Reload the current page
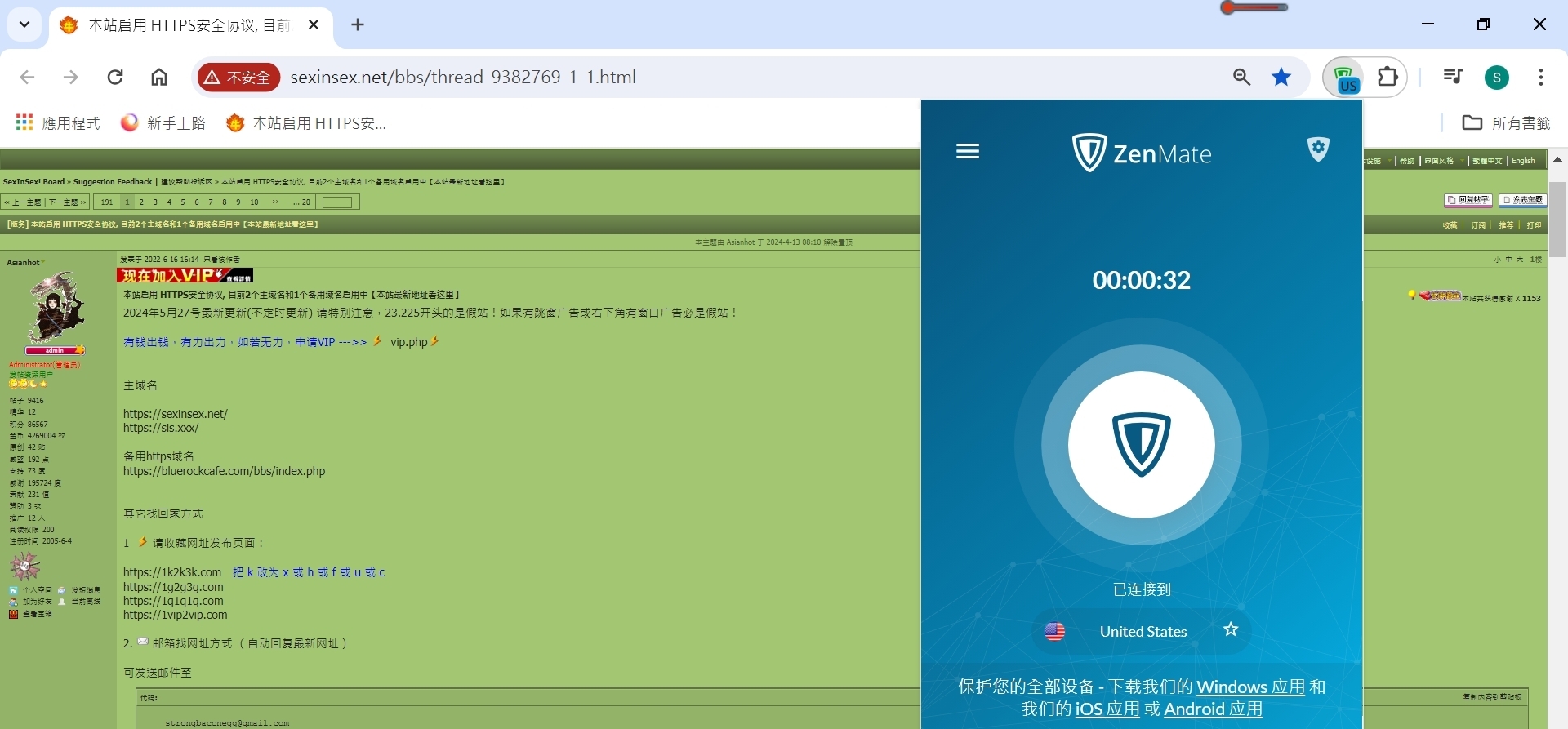The width and height of the screenshot is (1568, 729). coord(115,77)
